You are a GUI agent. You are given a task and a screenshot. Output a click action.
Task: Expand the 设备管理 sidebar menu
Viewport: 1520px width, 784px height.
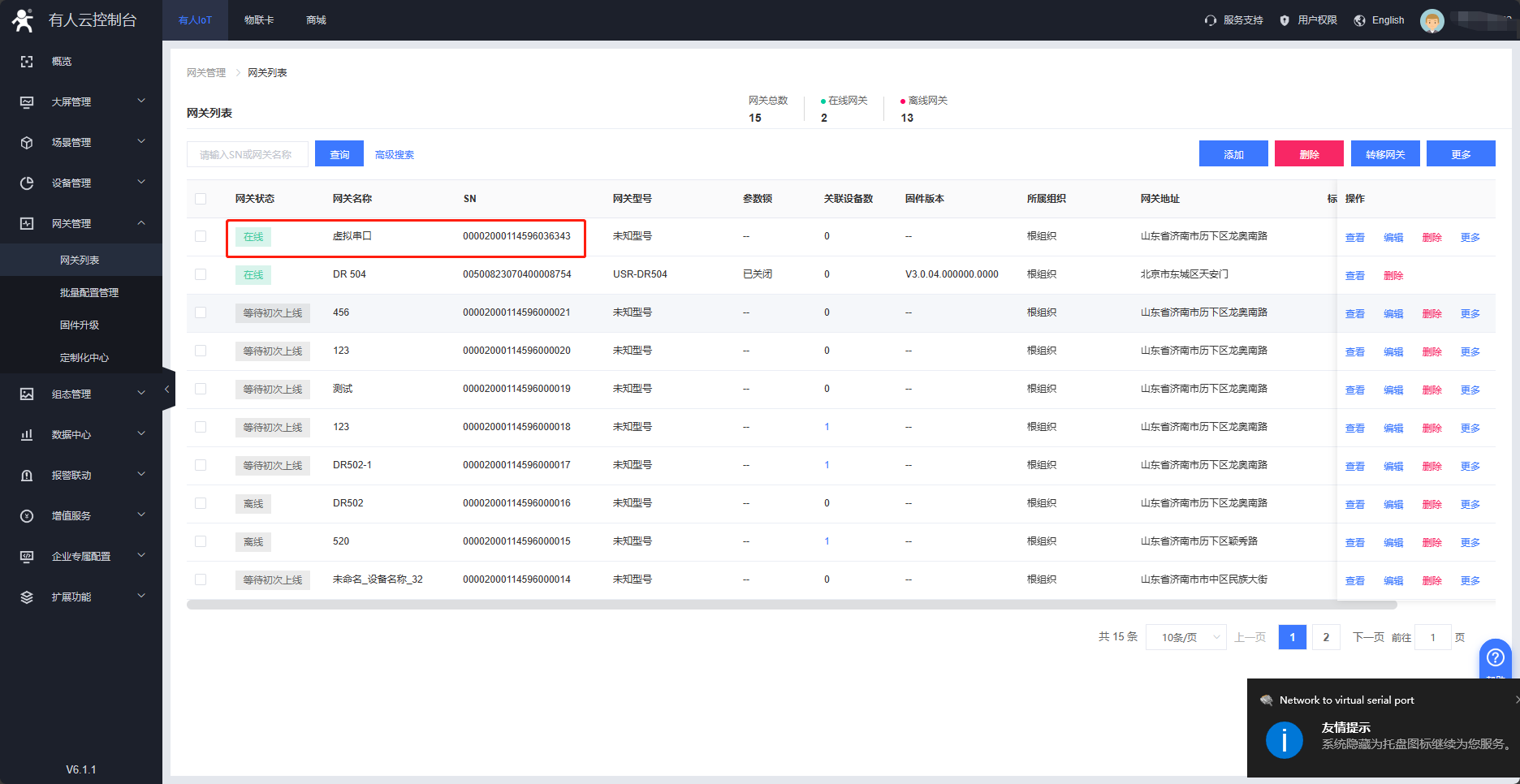81,183
